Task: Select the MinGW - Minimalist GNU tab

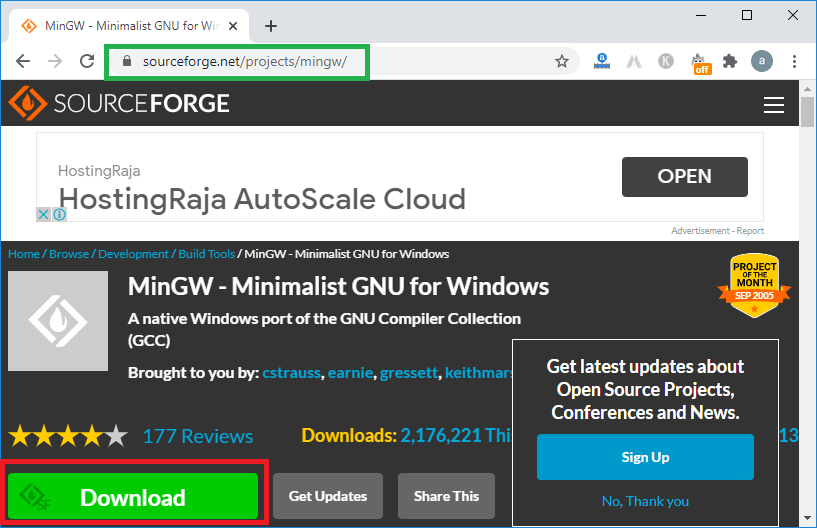Action: pos(129,26)
